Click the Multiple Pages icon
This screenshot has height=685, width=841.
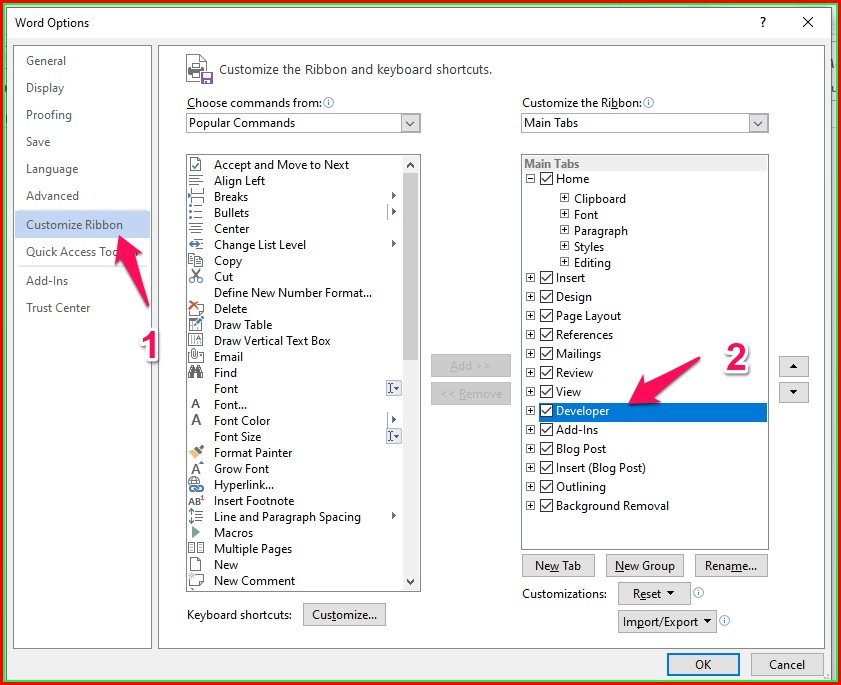[196, 548]
